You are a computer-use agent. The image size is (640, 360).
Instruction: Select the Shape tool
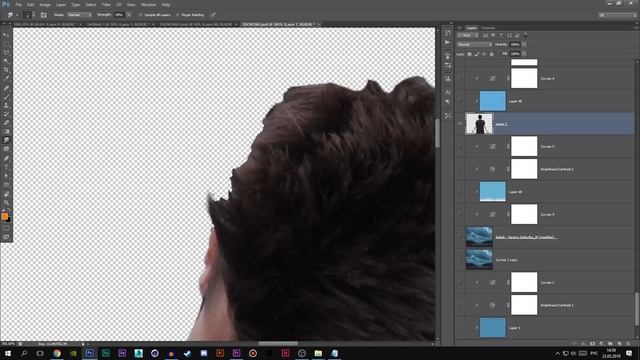(6, 185)
